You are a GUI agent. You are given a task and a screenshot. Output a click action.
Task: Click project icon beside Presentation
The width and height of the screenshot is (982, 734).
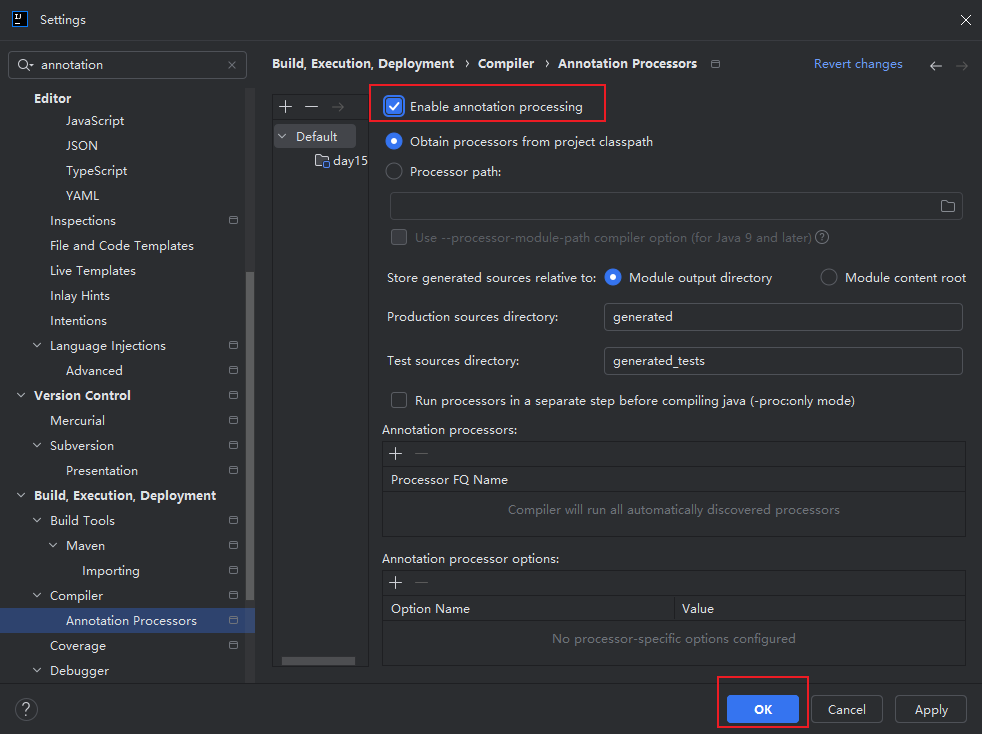[234, 470]
